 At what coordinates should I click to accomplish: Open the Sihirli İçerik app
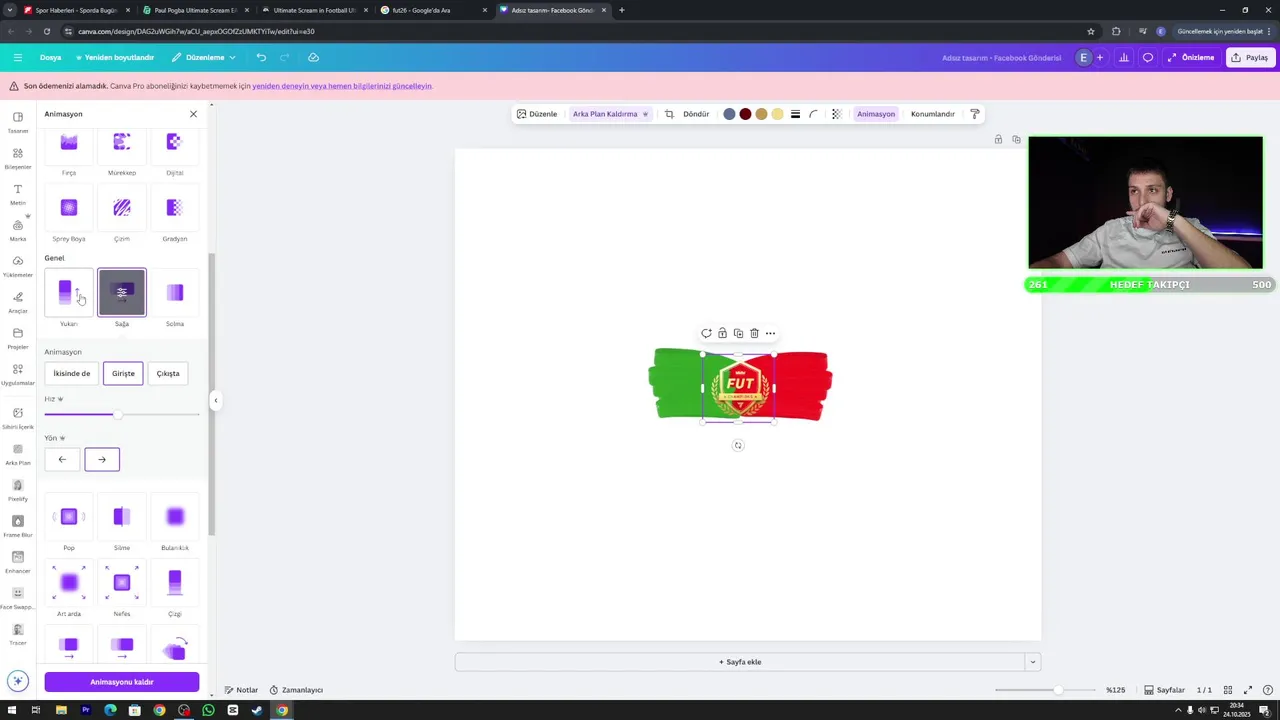pos(18,418)
